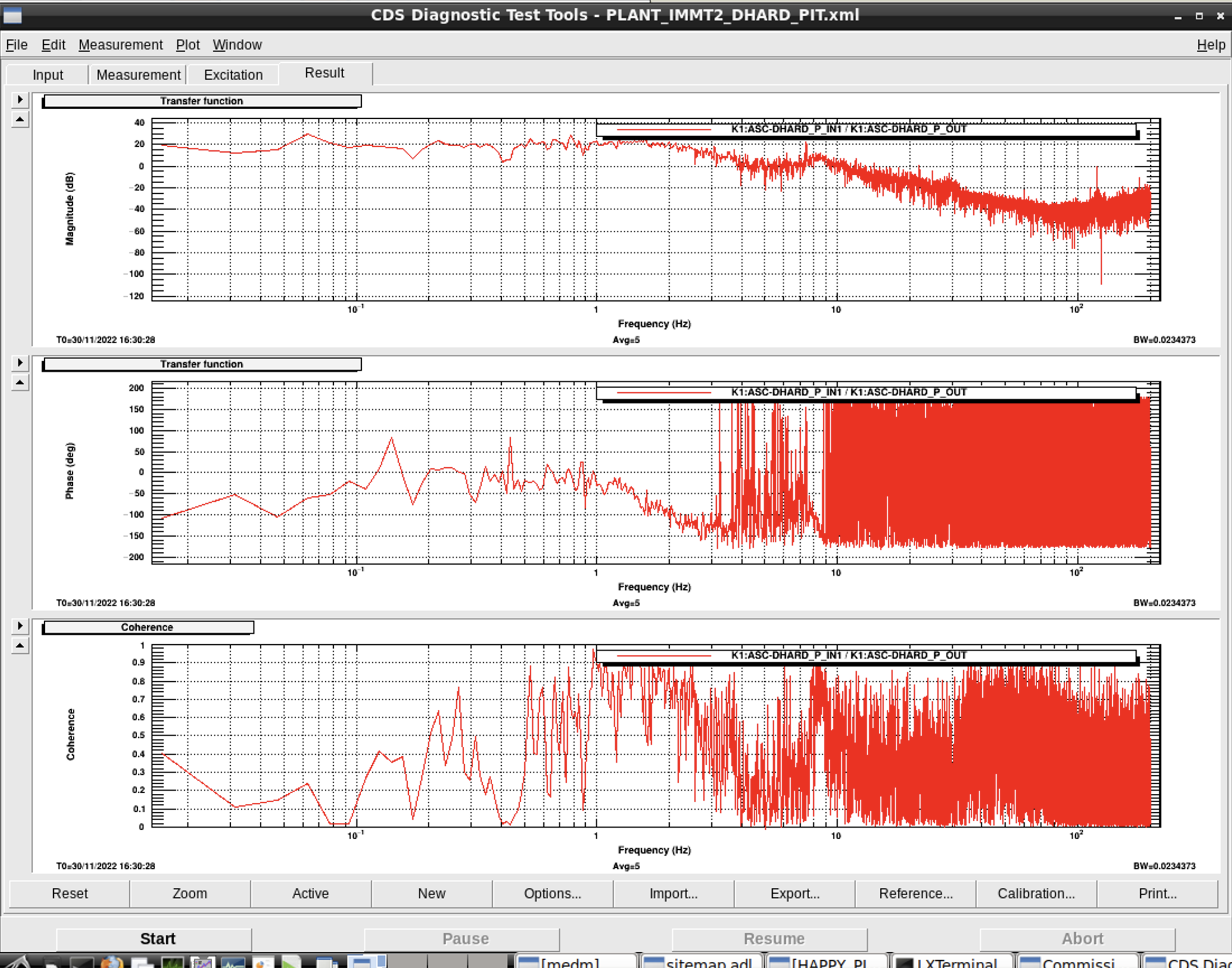1232x968 pixels.
Task: Expand options arrow of phase plot pane
Action: (x=20, y=362)
